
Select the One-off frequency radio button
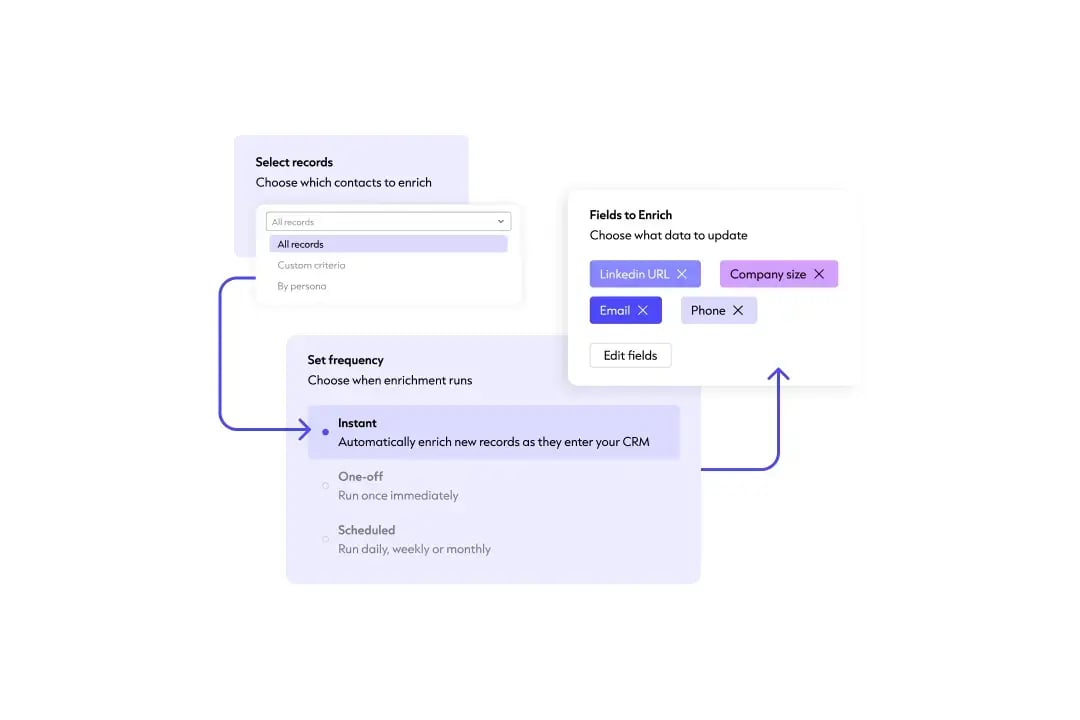click(325, 486)
